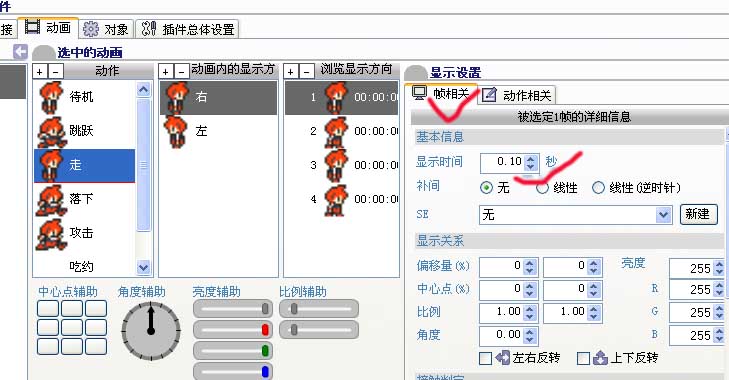Add a frame in 浏览显示方向 list
Image resolution: width=729 pixels, height=380 pixels.
291,72
